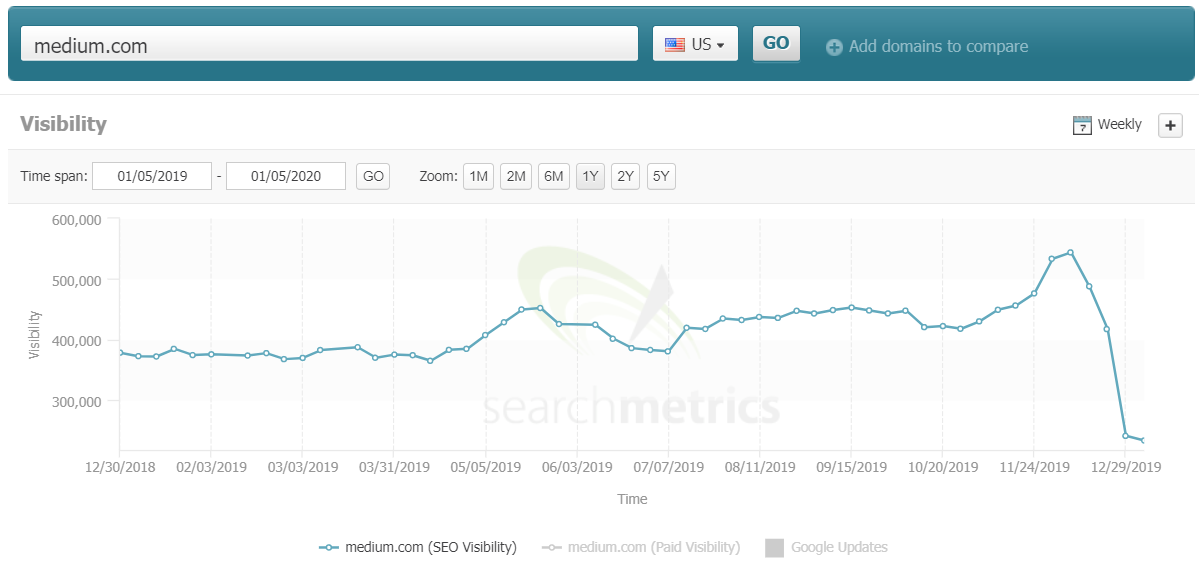Screen dimensions: 1199x566
Task: Open the US country dropdown
Action: click(695, 44)
